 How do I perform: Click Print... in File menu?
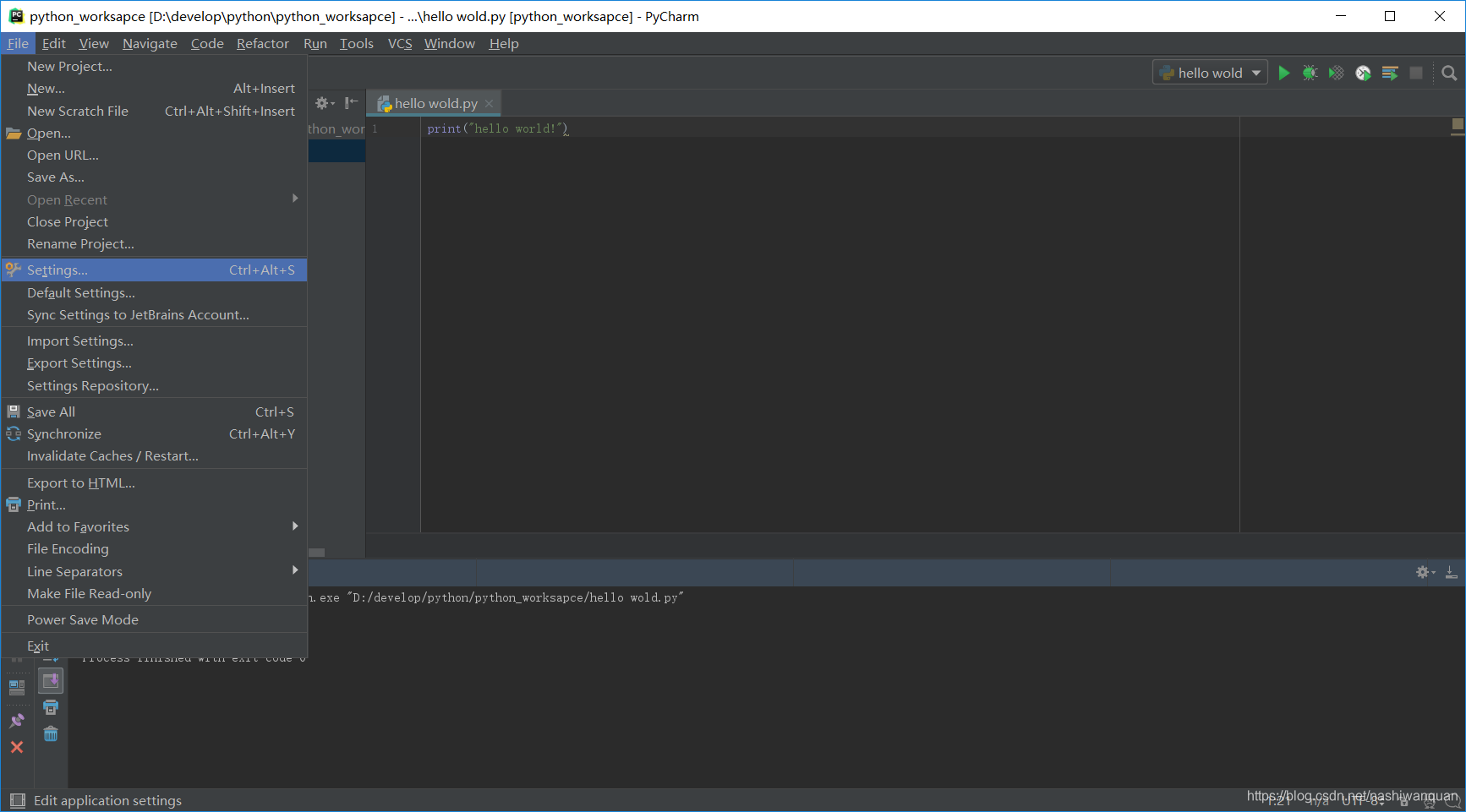pyautogui.click(x=154, y=504)
